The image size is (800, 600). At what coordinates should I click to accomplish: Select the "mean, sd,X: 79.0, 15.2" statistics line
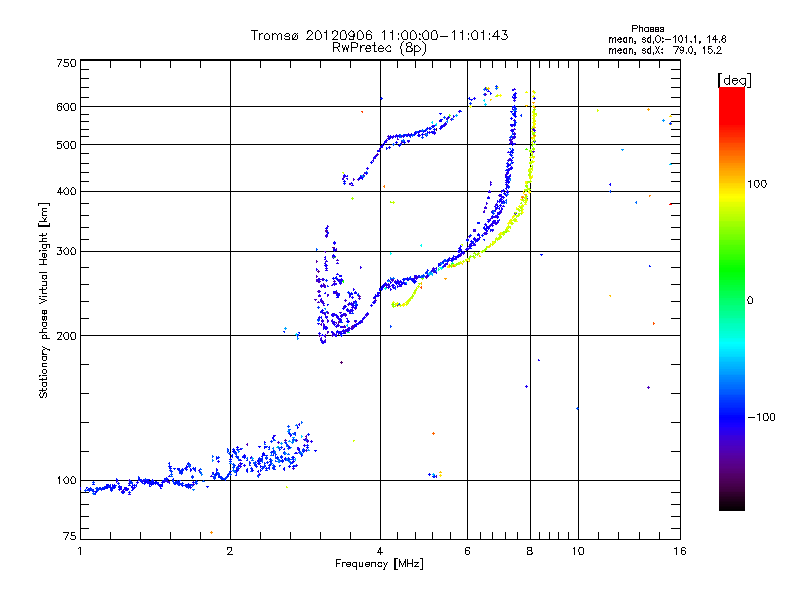[665, 50]
